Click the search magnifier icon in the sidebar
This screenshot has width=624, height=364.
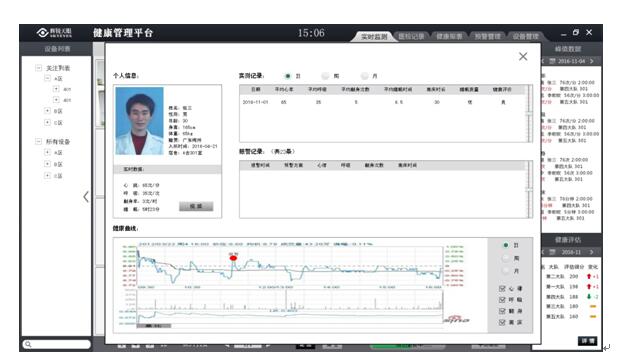[x=28, y=345]
